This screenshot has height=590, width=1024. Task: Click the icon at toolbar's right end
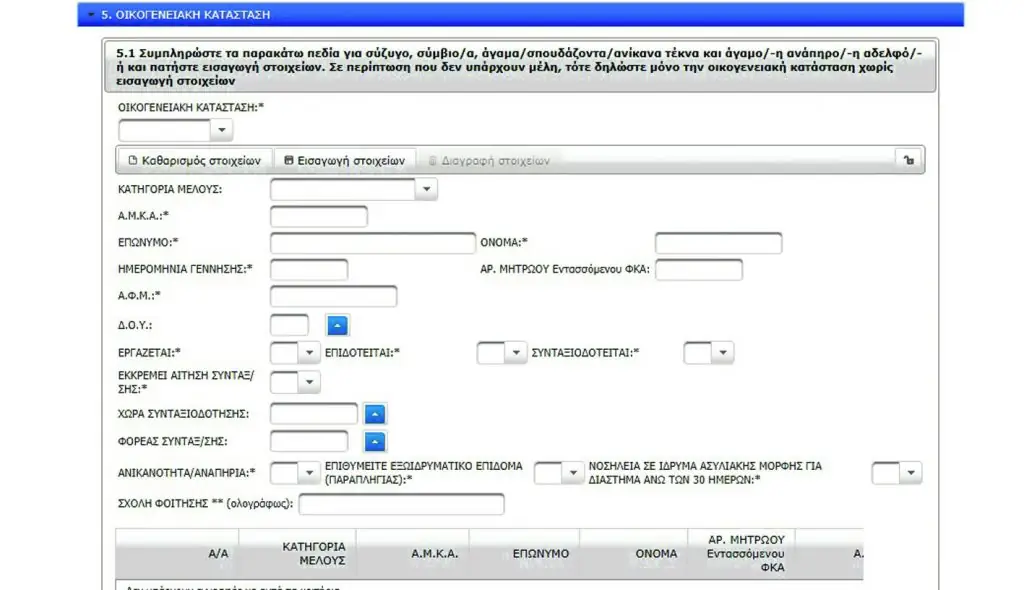[x=908, y=160]
